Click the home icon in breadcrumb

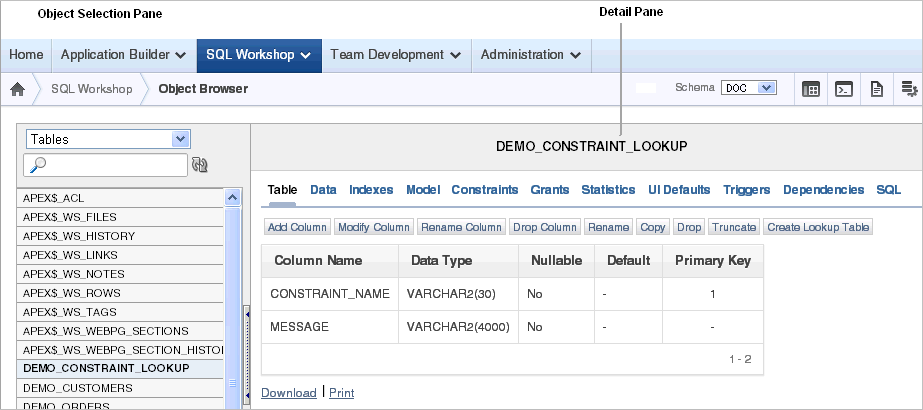point(18,89)
